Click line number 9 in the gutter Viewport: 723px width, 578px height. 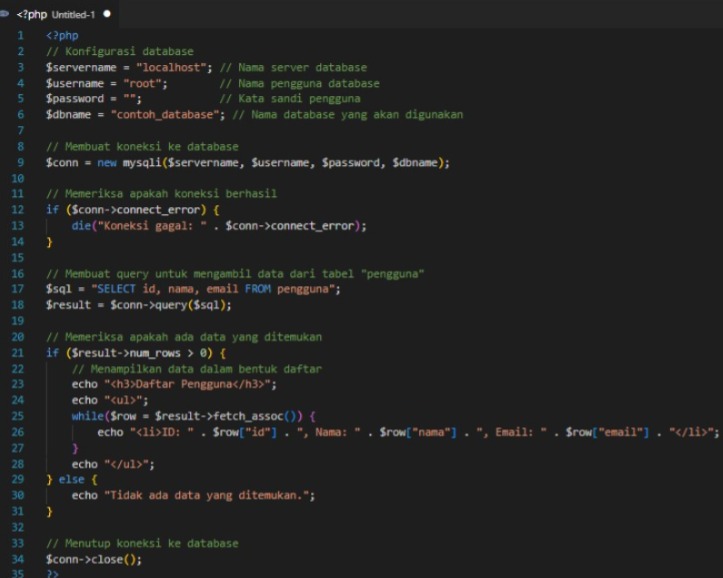click(20, 162)
